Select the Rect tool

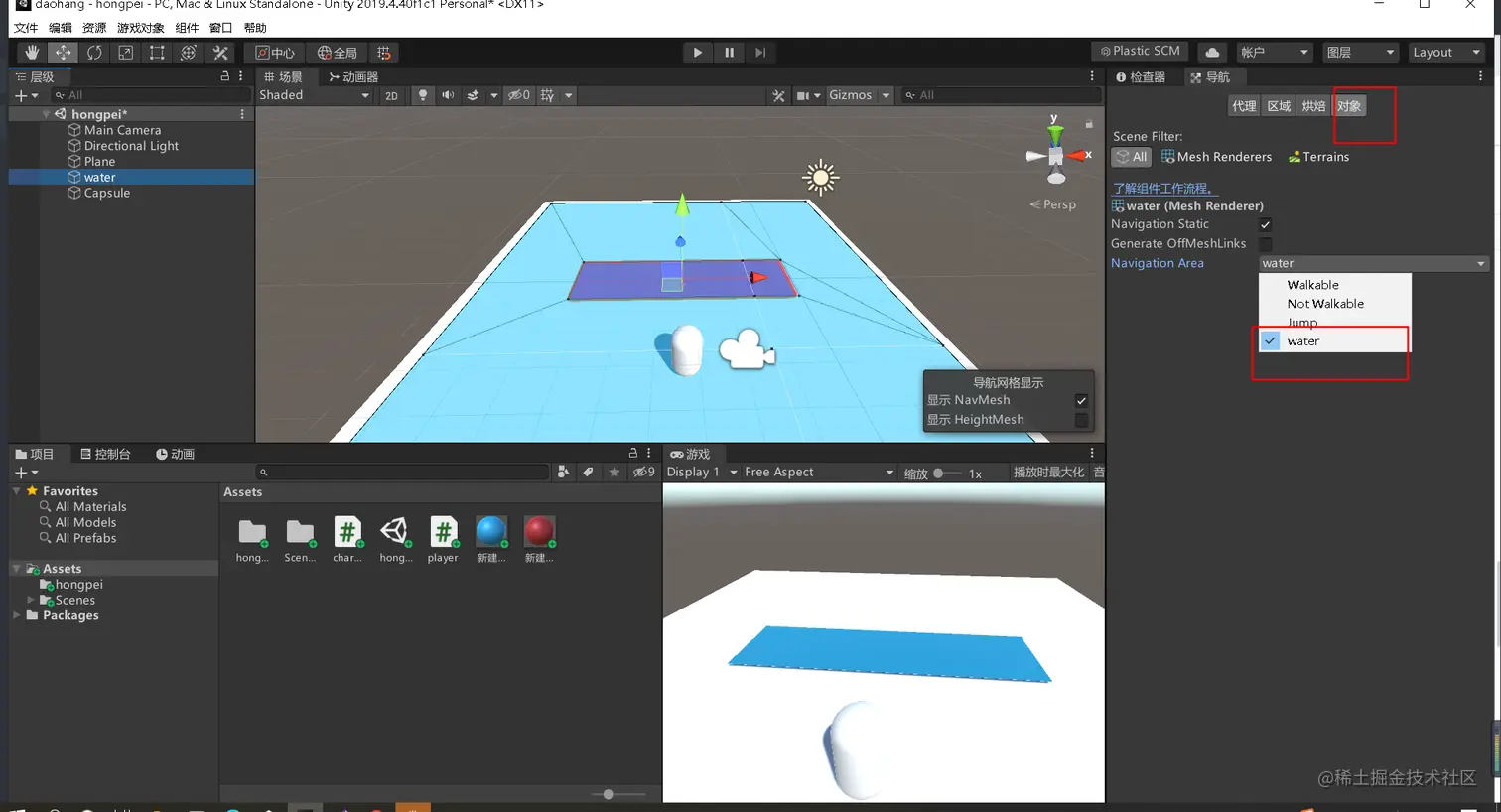click(157, 53)
